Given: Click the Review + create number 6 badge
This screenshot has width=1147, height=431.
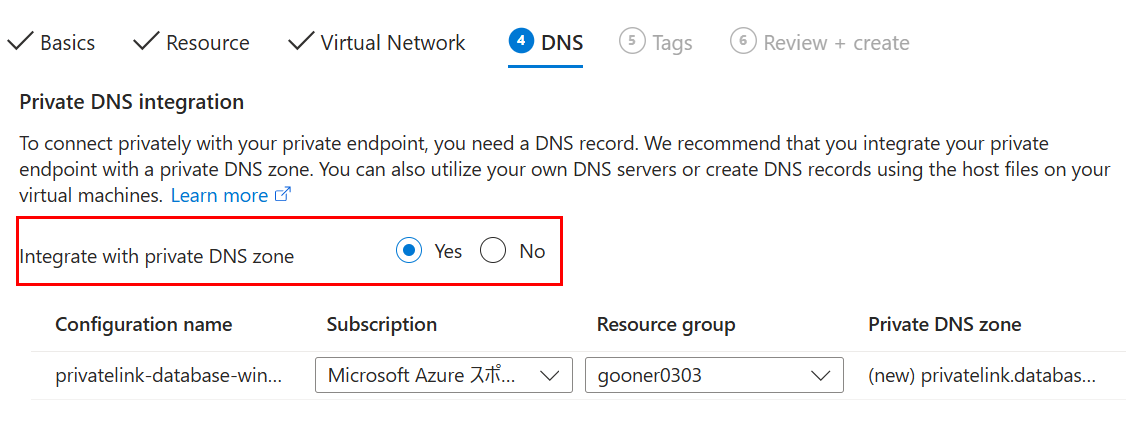Looking at the screenshot, I should (742, 41).
